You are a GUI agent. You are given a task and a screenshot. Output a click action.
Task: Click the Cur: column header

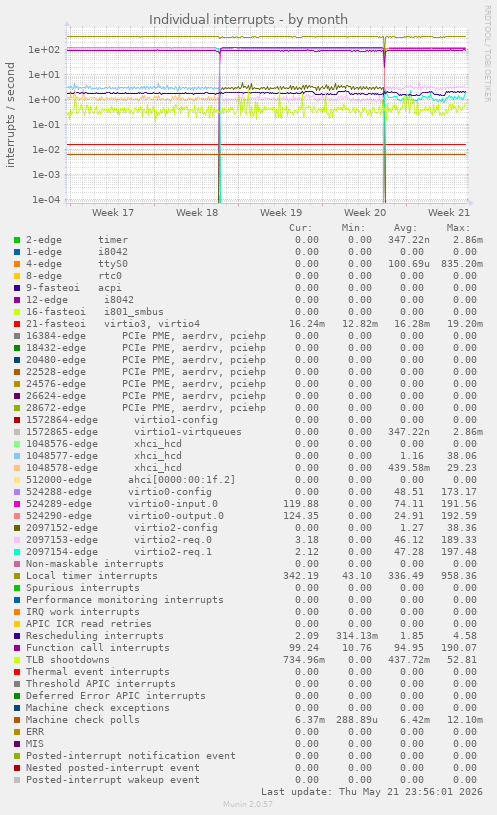point(300,228)
